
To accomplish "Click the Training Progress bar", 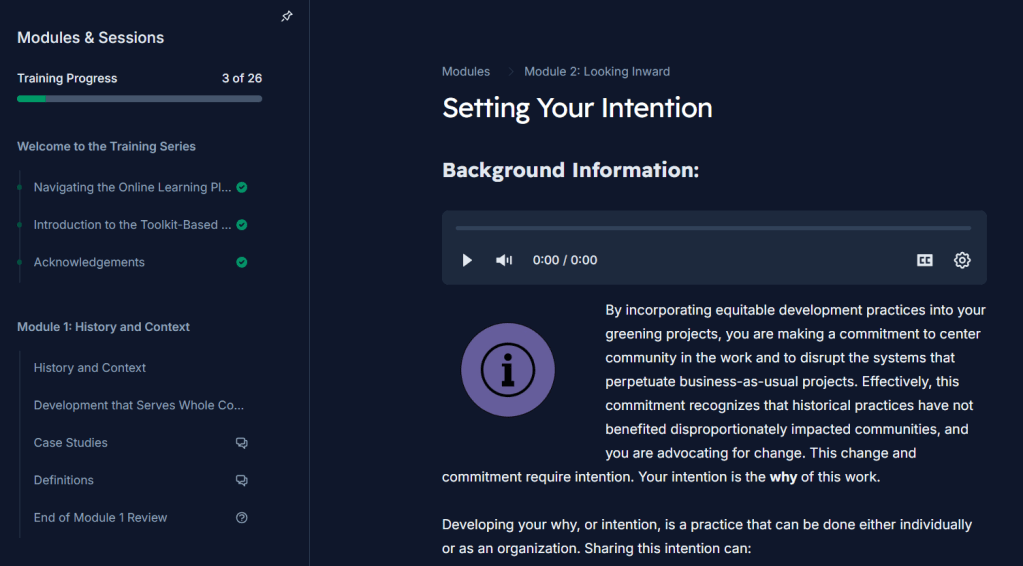I will pyautogui.click(x=139, y=99).
